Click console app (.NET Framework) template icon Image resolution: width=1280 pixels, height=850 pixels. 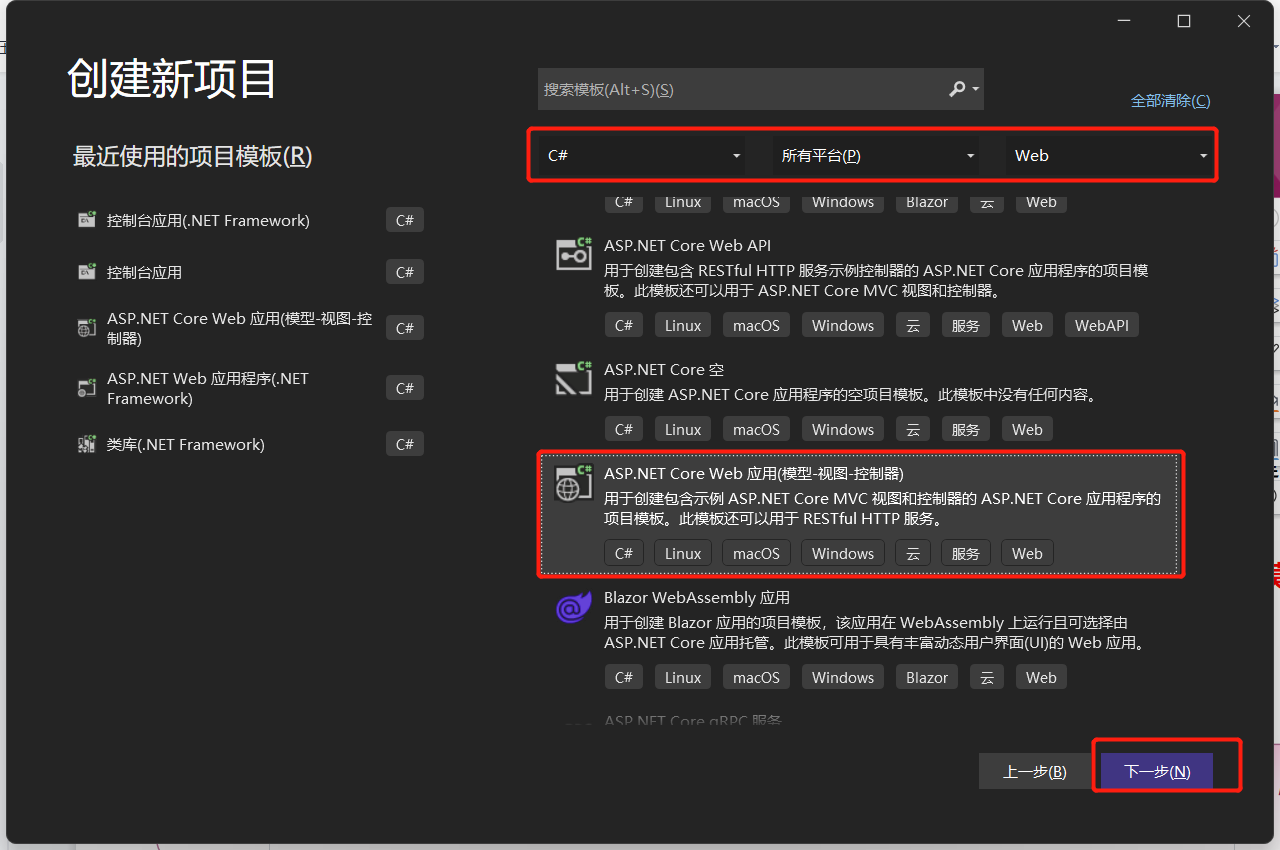point(87,220)
